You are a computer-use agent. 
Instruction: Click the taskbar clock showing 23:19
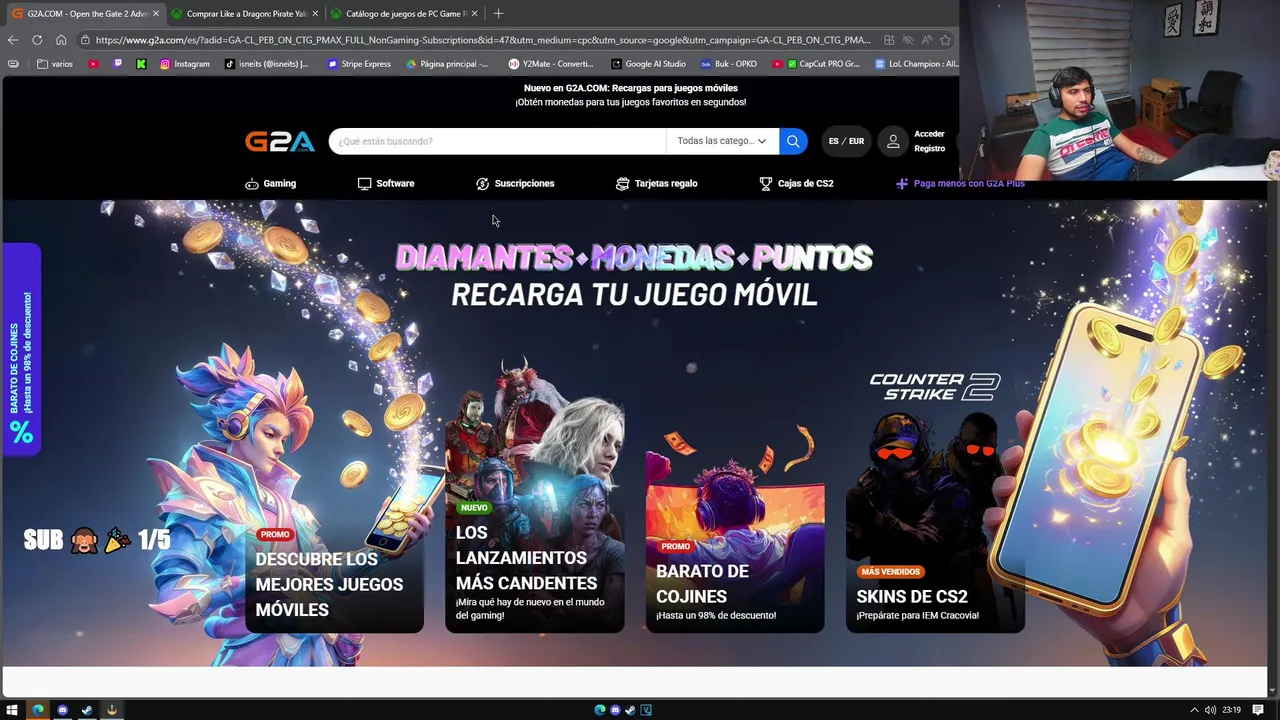click(x=1231, y=710)
